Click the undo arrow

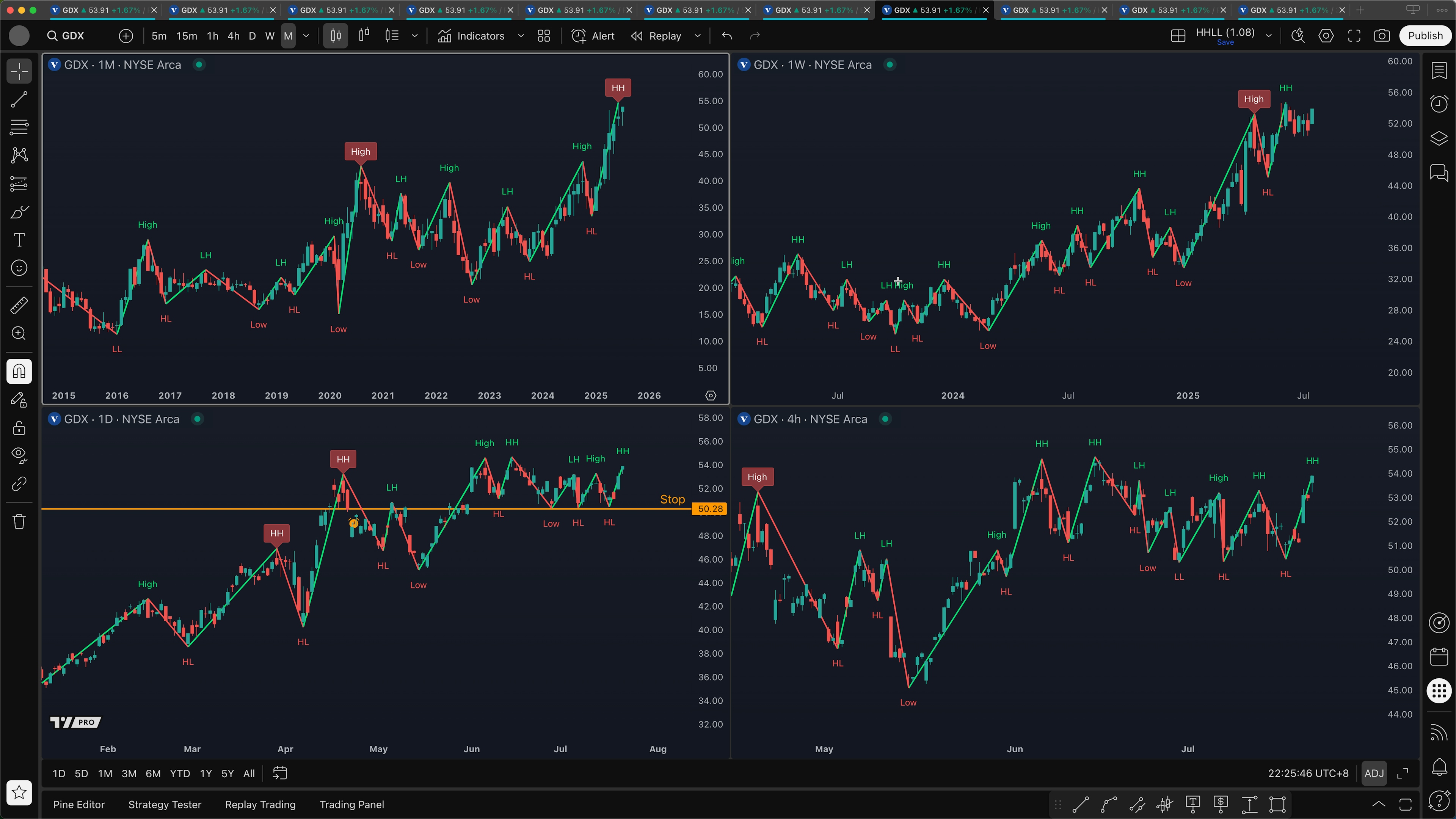727,36
